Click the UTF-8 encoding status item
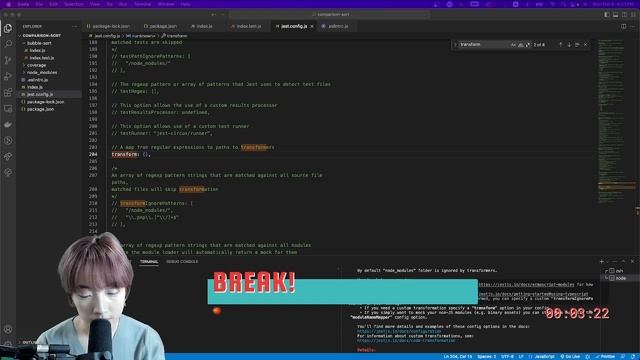The width and height of the screenshot is (640, 360). pos(507,357)
